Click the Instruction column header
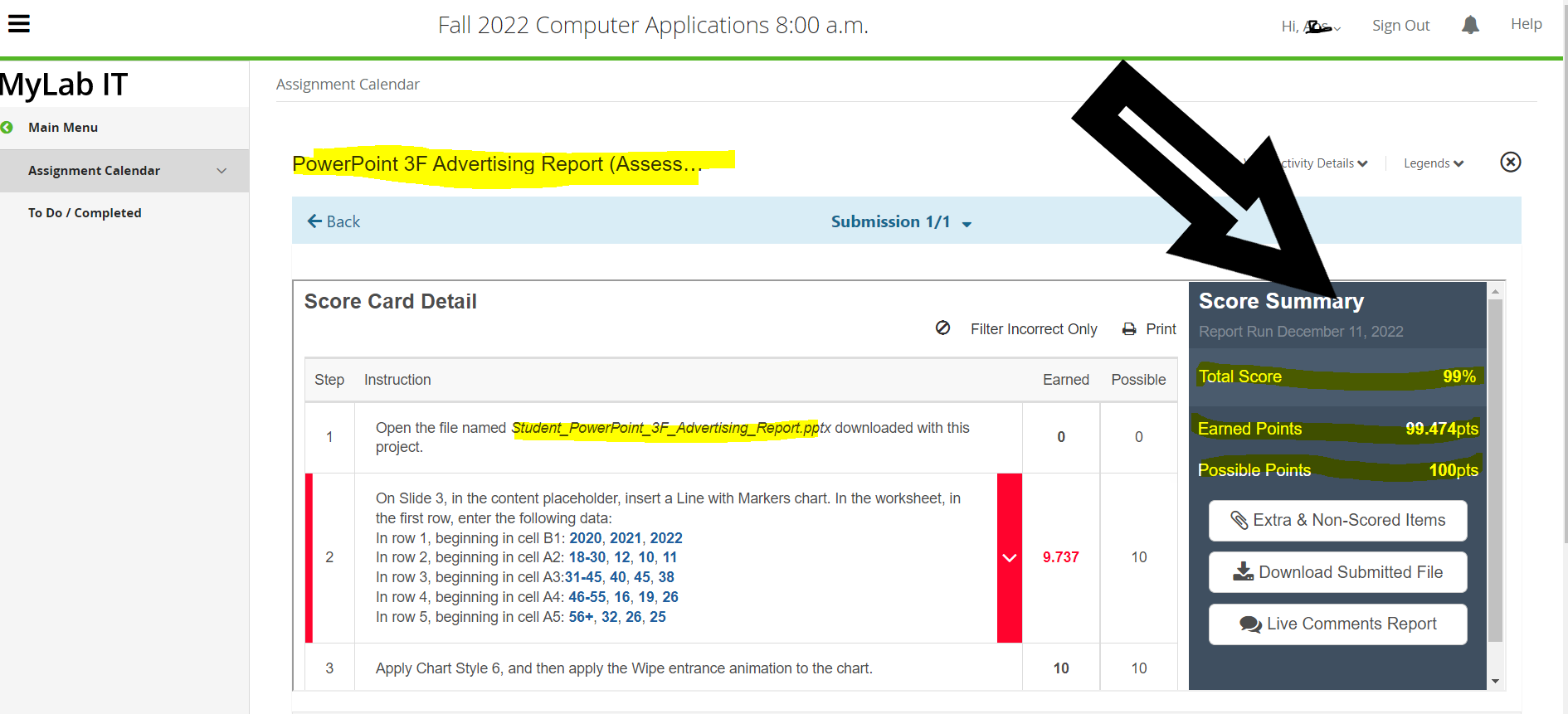The height and width of the screenshot is (714, 1568). [397, 380]
